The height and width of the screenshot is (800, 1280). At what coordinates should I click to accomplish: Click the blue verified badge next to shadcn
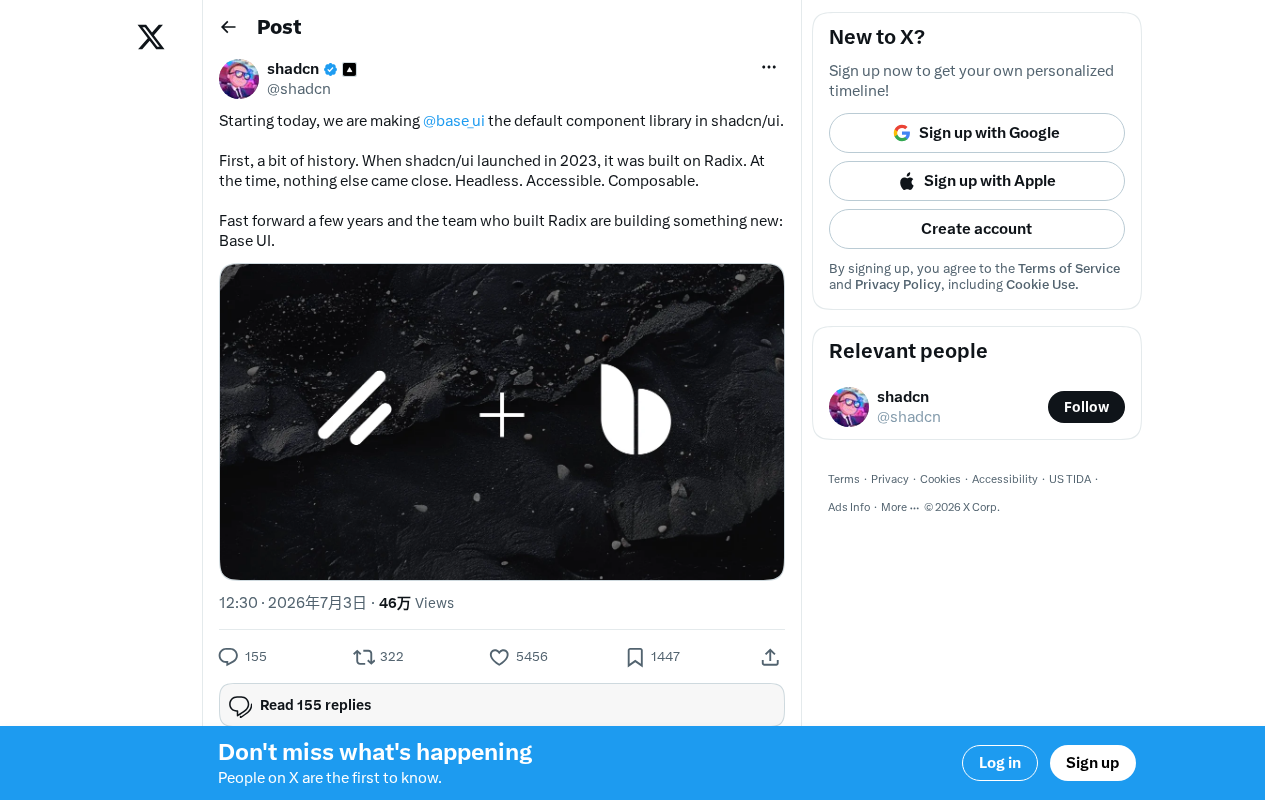[331, 70]
